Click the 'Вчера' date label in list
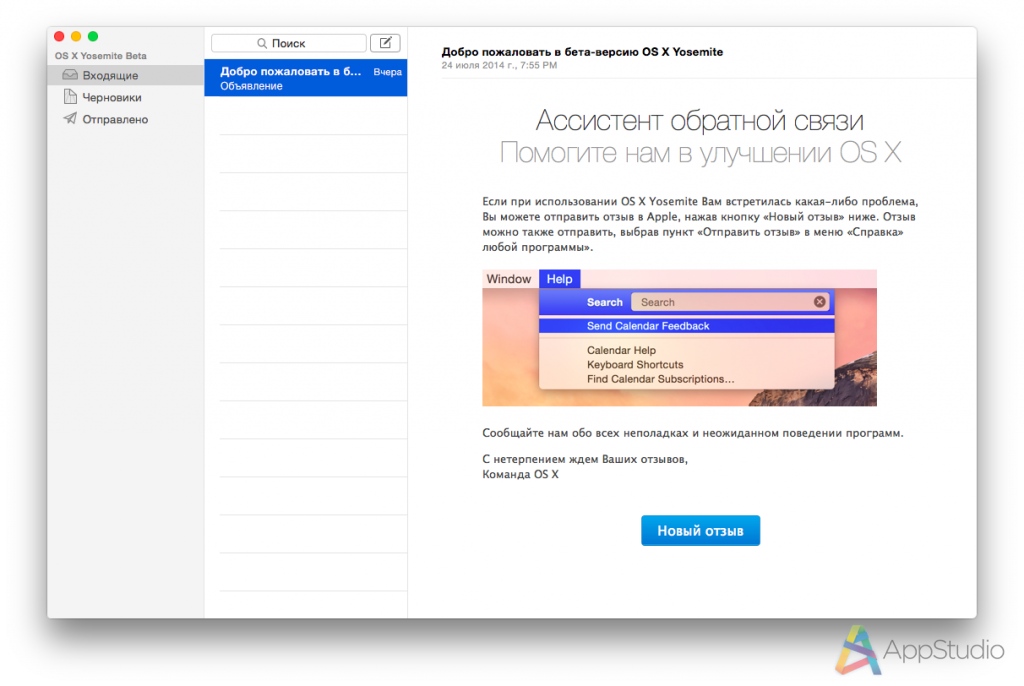Image resolution: width=1024 pixels, height=686 pixels. tap(387, 72)
